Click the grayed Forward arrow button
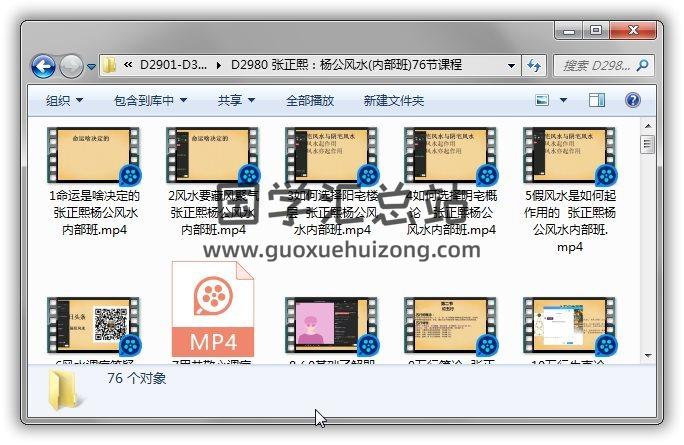The width and height of the screenshot is (684, 445). pyautogui.click(x=71, y=66)
